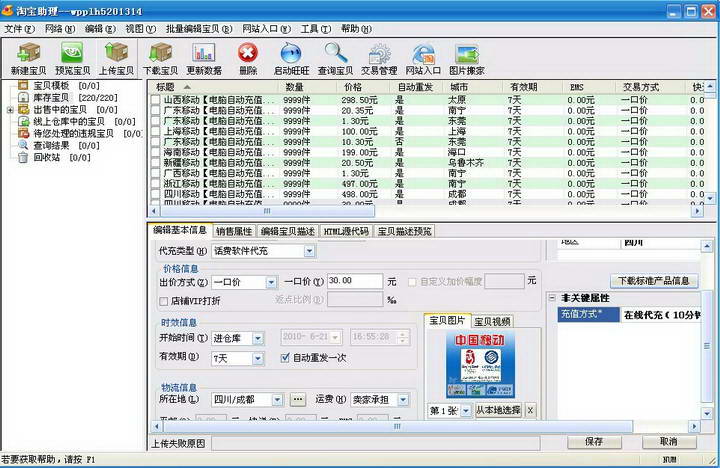Expand the 出售中的宝贝 tree node
The height and width of the screenshot is (468, 720).
pyautogui.click(x=10, y=110)
